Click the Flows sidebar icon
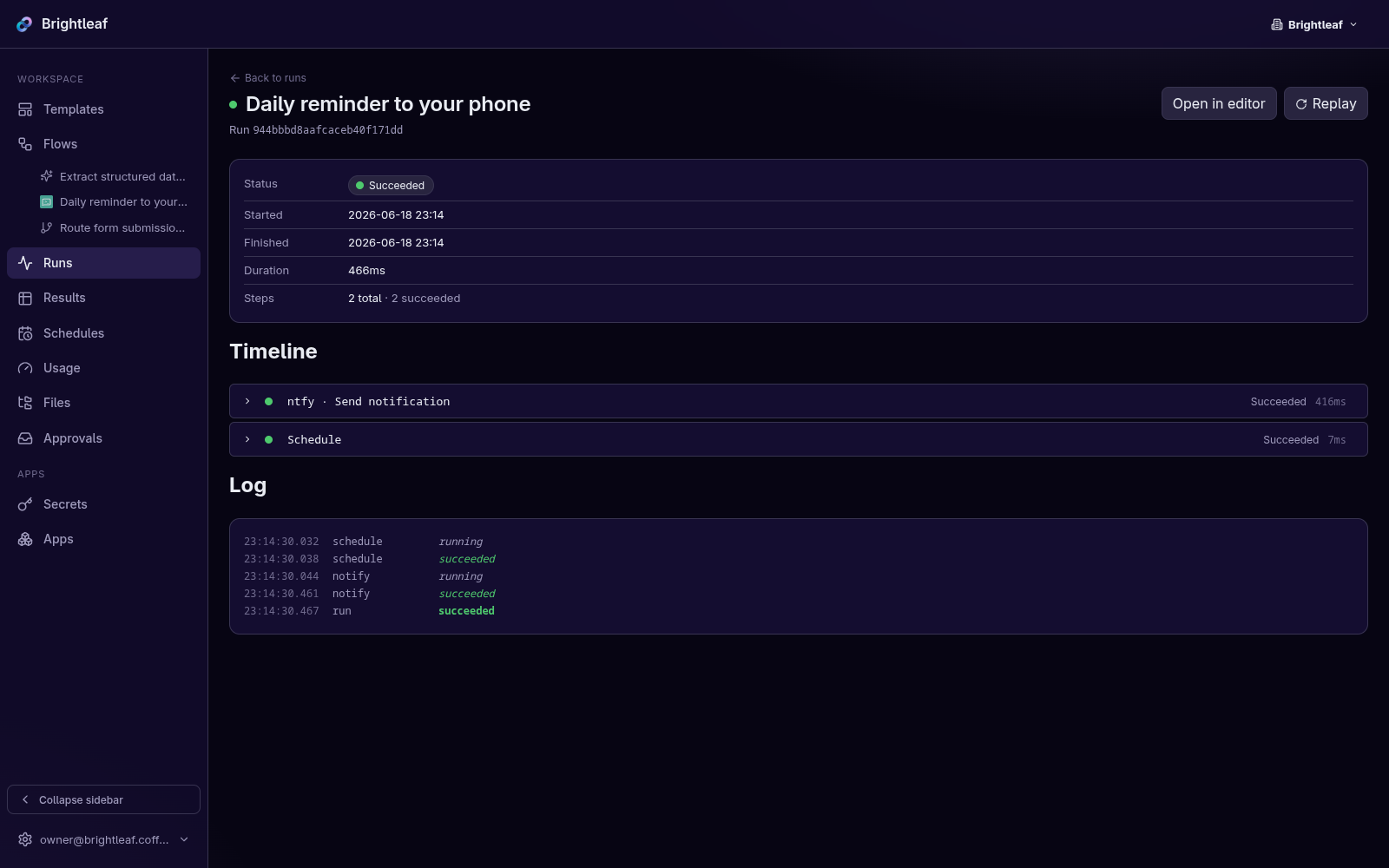The image size is (1389, 868). [25, 144]
